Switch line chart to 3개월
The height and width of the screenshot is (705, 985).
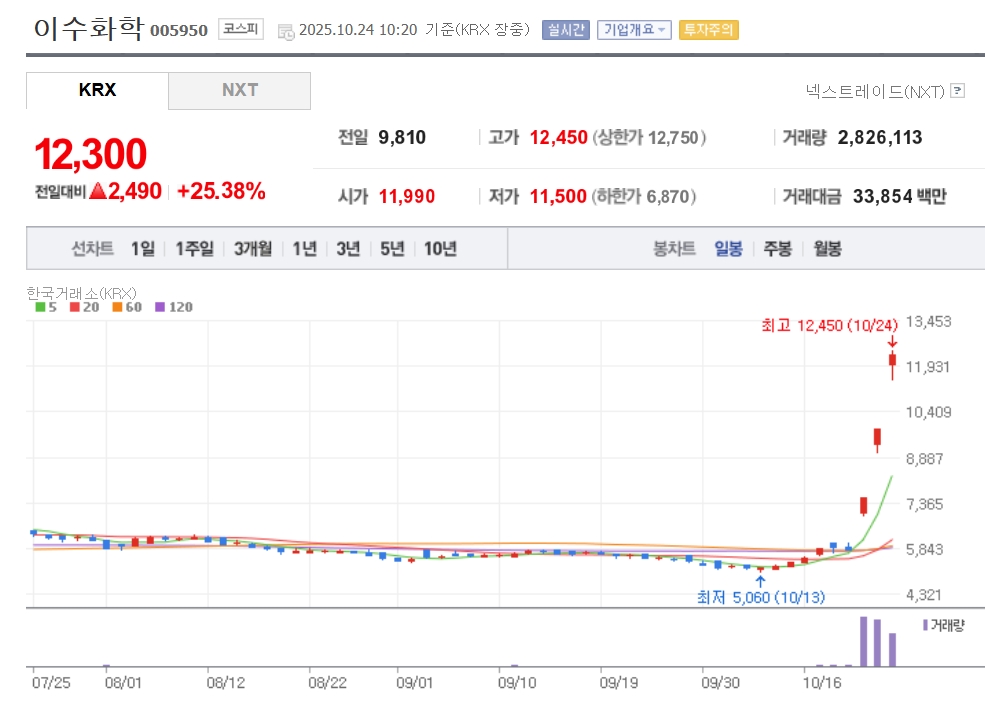click(253, 249)
